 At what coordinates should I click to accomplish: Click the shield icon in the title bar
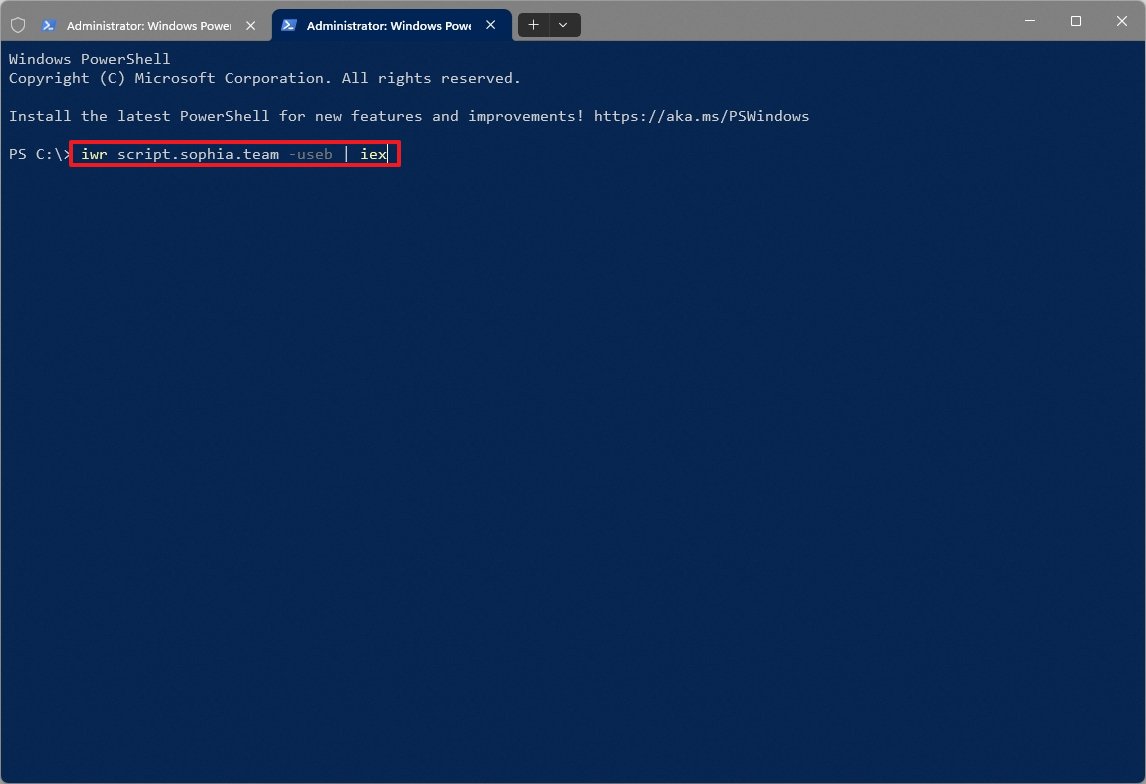click(x=17, y=24)
